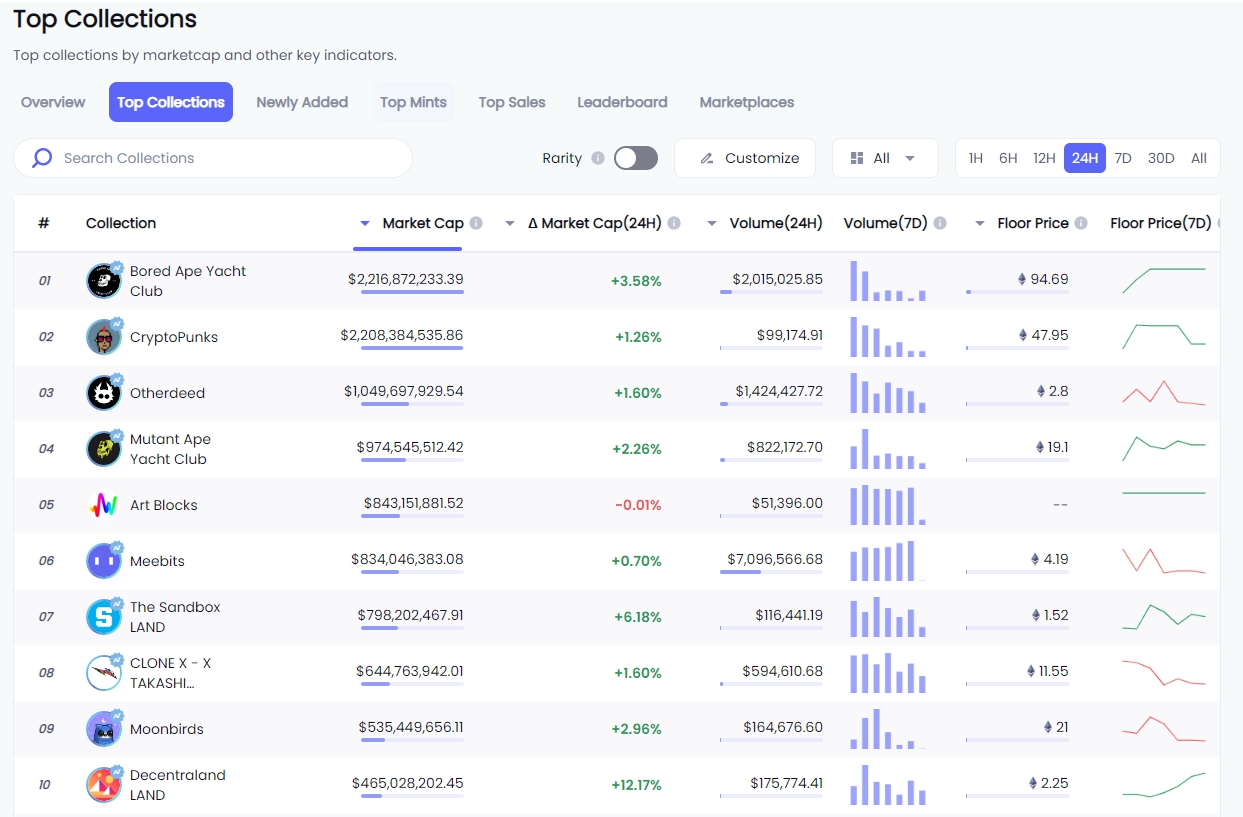Click the Search Collections input field

pyautogui.click(x=213, y=158)
